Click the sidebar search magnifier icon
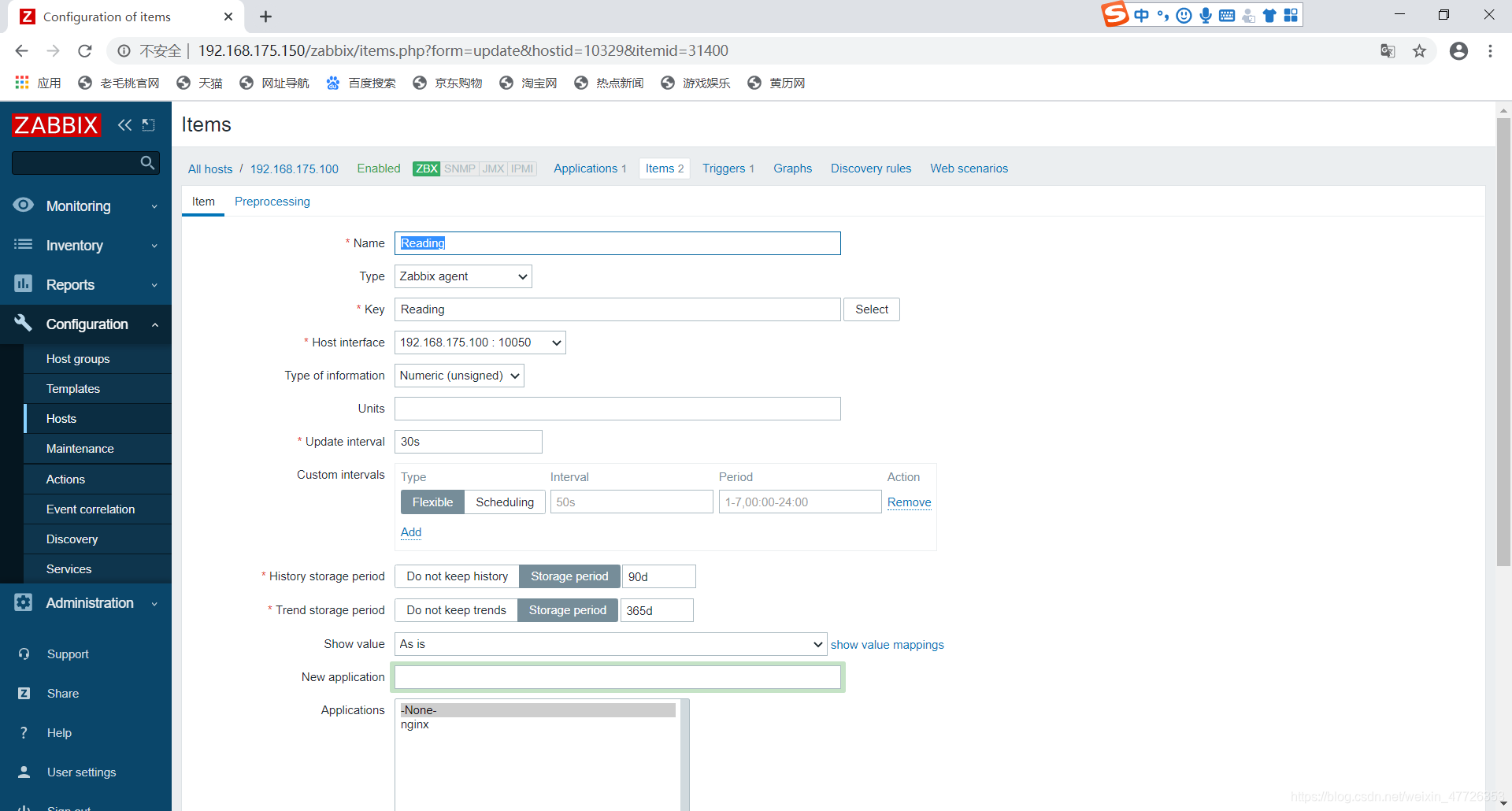 [x=147, y=162]
